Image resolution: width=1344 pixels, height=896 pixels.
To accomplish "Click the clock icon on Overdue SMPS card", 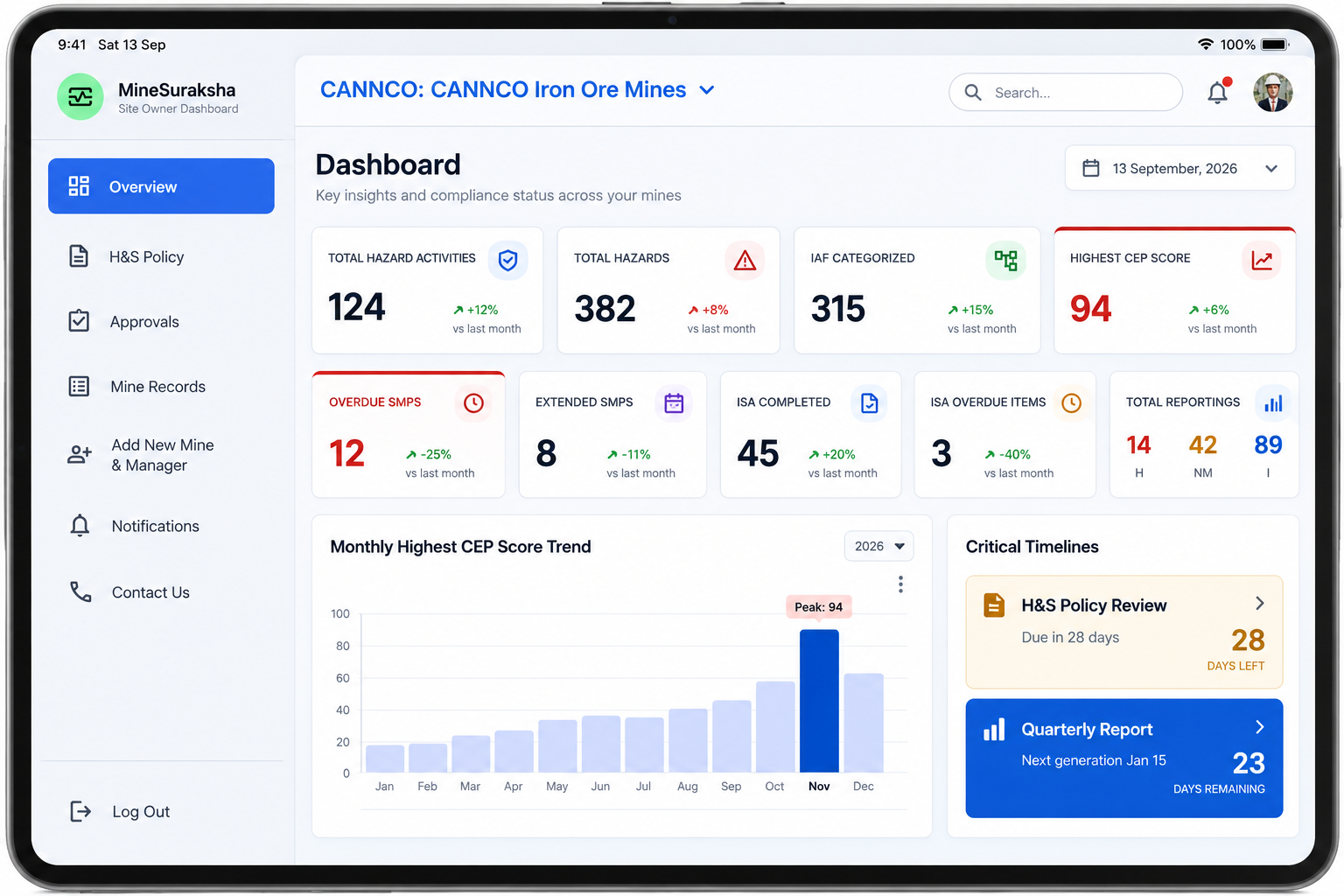I will point(473,402).
